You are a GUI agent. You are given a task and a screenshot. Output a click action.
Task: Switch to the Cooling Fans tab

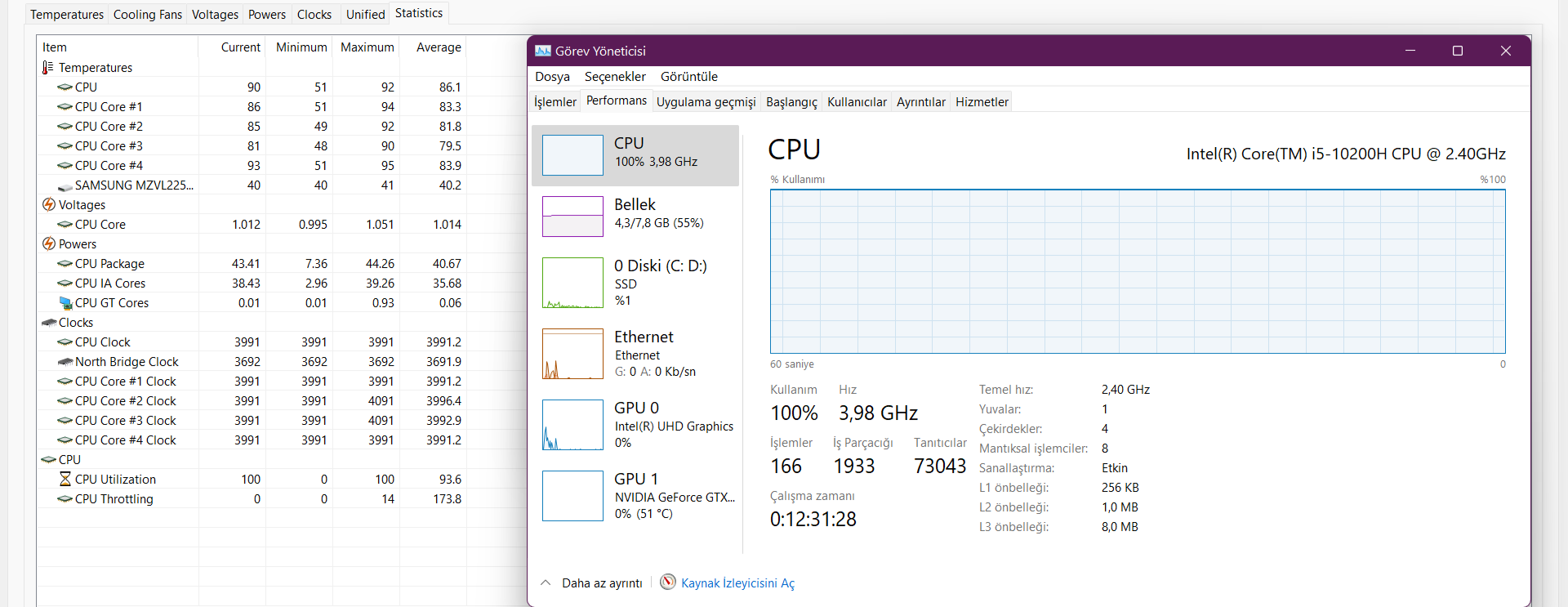148,15
